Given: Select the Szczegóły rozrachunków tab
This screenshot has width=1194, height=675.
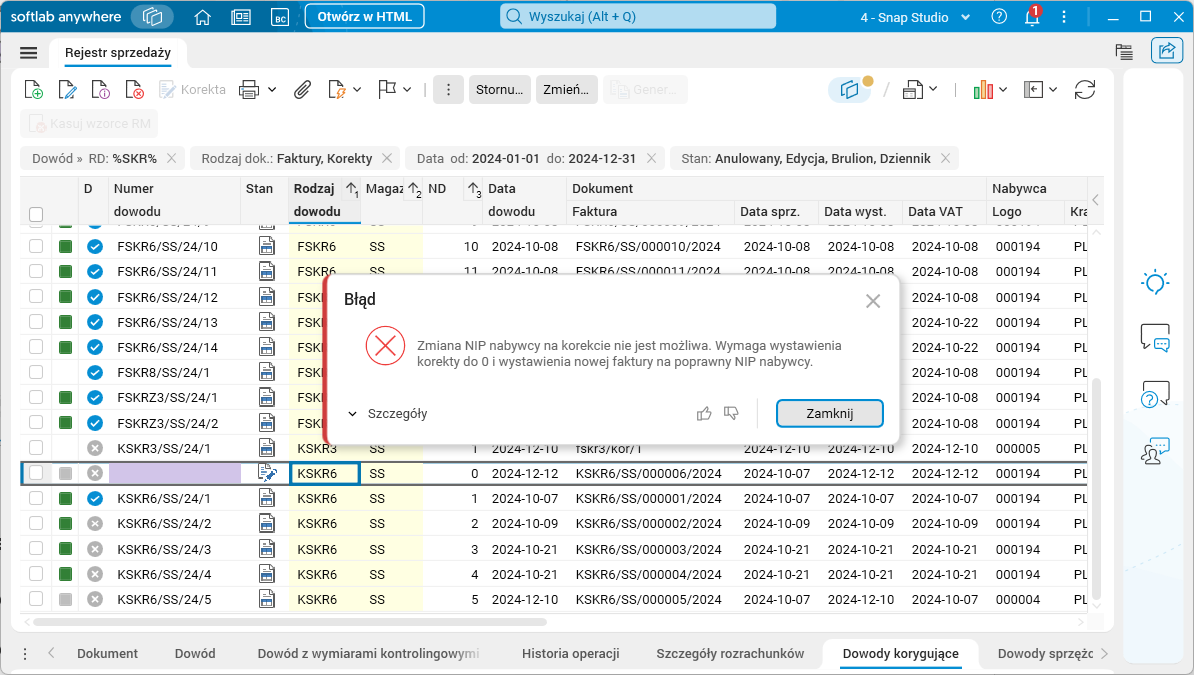Looking at the screenshot, I should pos(729,654).
